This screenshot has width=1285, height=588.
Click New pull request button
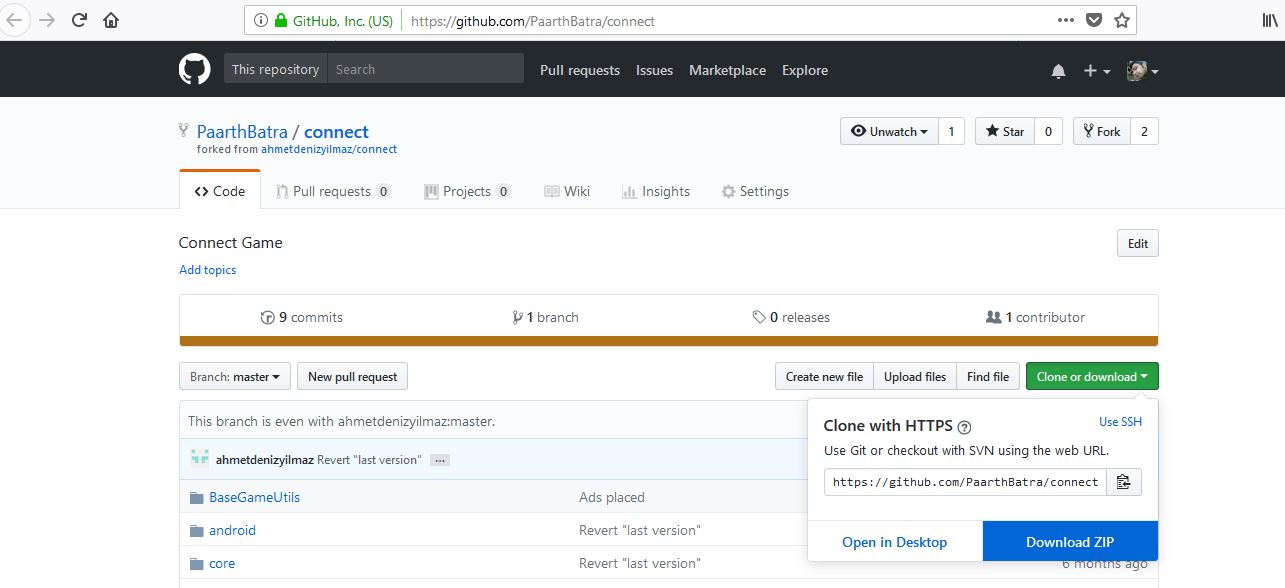click(x=352, y=377)
